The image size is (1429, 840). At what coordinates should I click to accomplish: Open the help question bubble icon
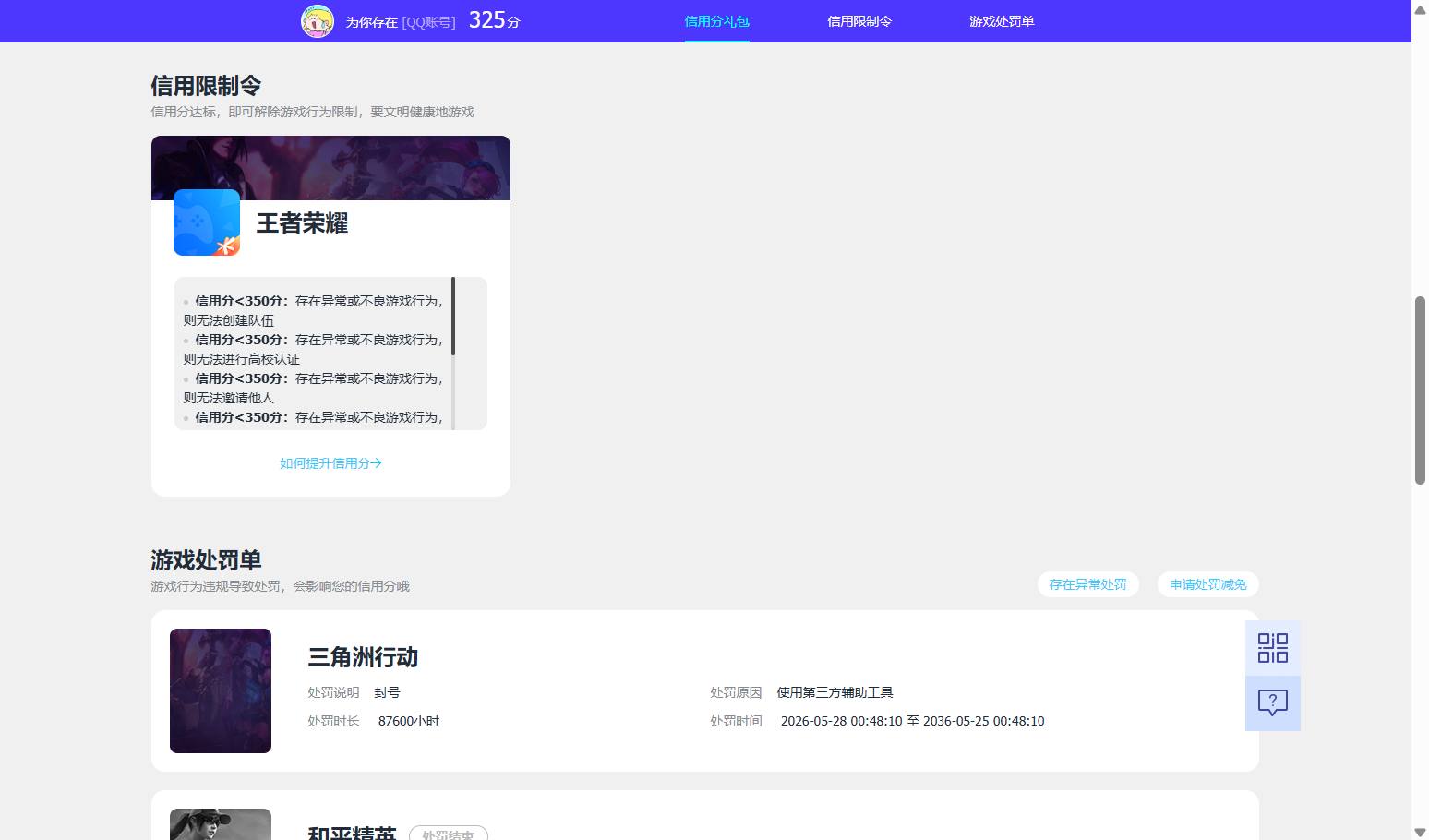1273,703
